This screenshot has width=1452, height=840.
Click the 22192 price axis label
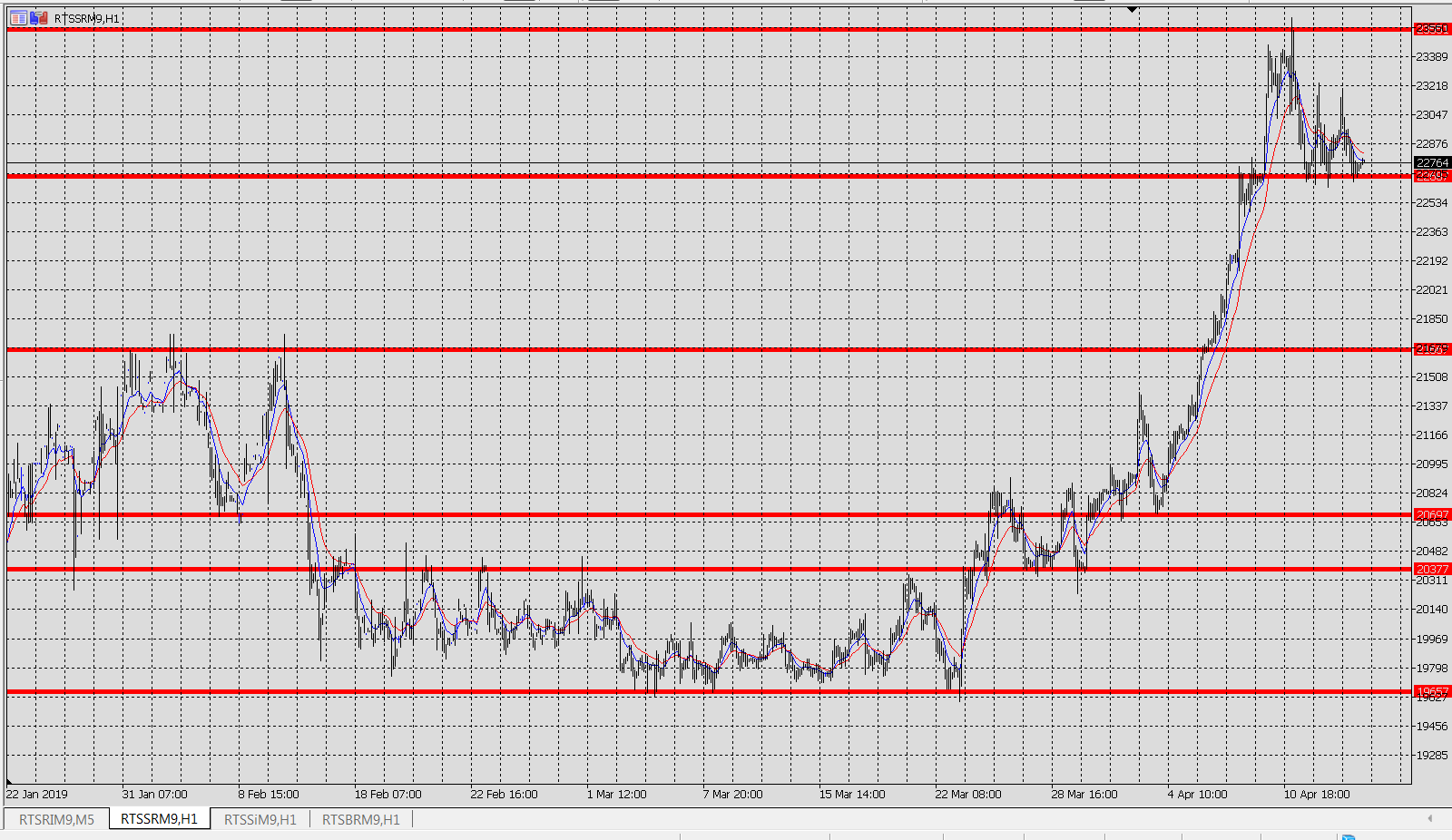coord(1432,261)
